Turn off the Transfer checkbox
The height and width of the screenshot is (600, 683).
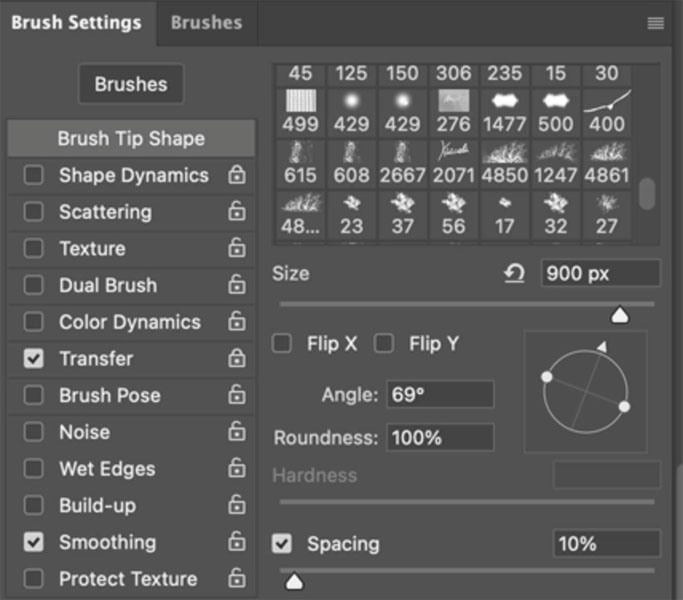pyautogui.click(x=34, y=359)
